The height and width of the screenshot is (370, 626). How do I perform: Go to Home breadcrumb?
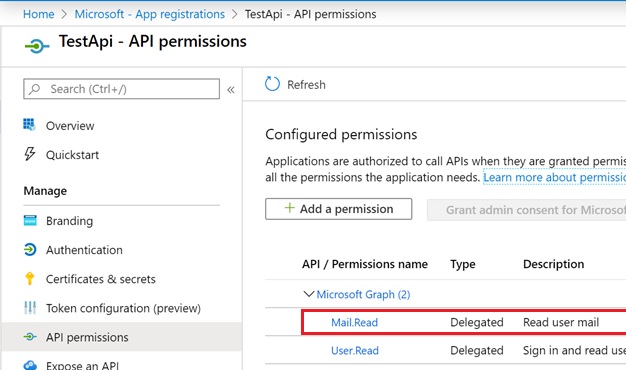point(38,14)
